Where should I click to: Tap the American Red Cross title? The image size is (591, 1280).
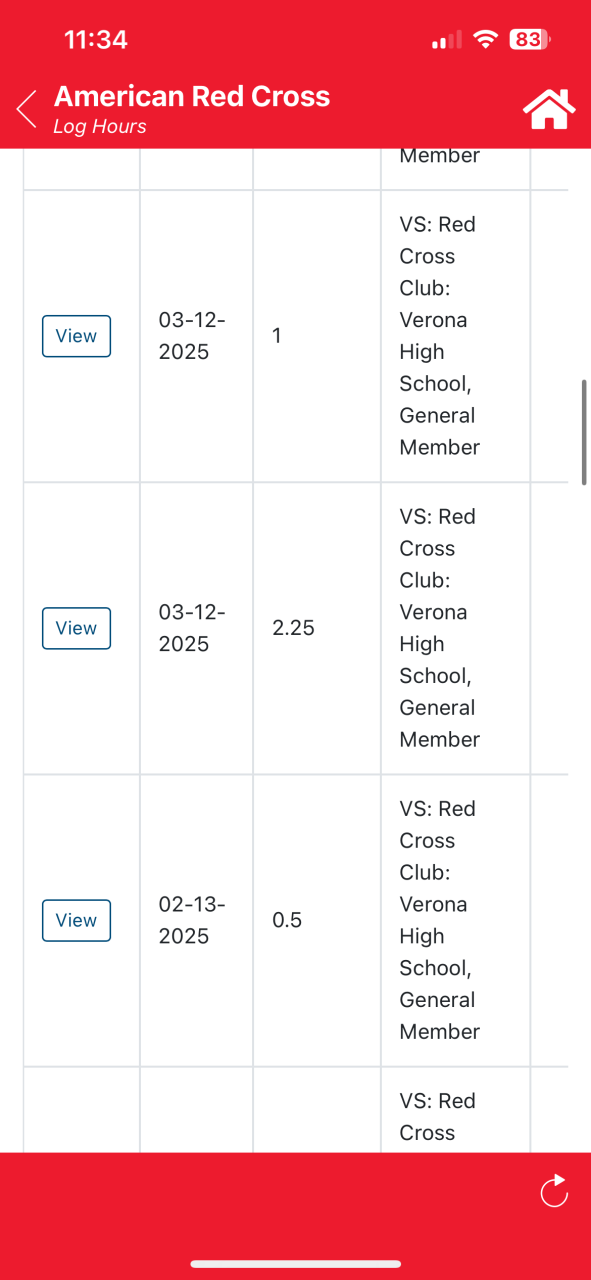192,96
